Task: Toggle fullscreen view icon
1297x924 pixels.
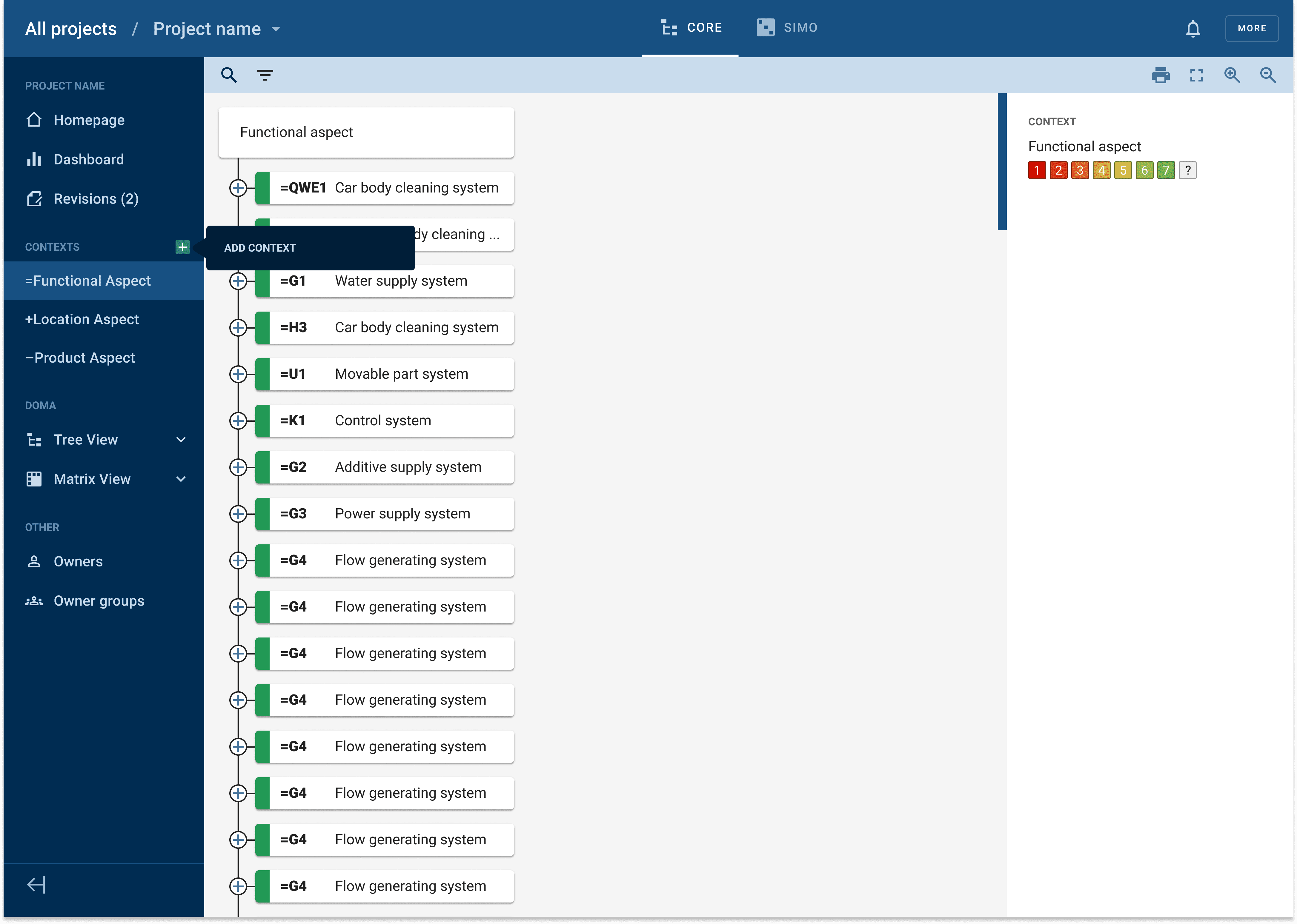Action: coord(1196,75)
